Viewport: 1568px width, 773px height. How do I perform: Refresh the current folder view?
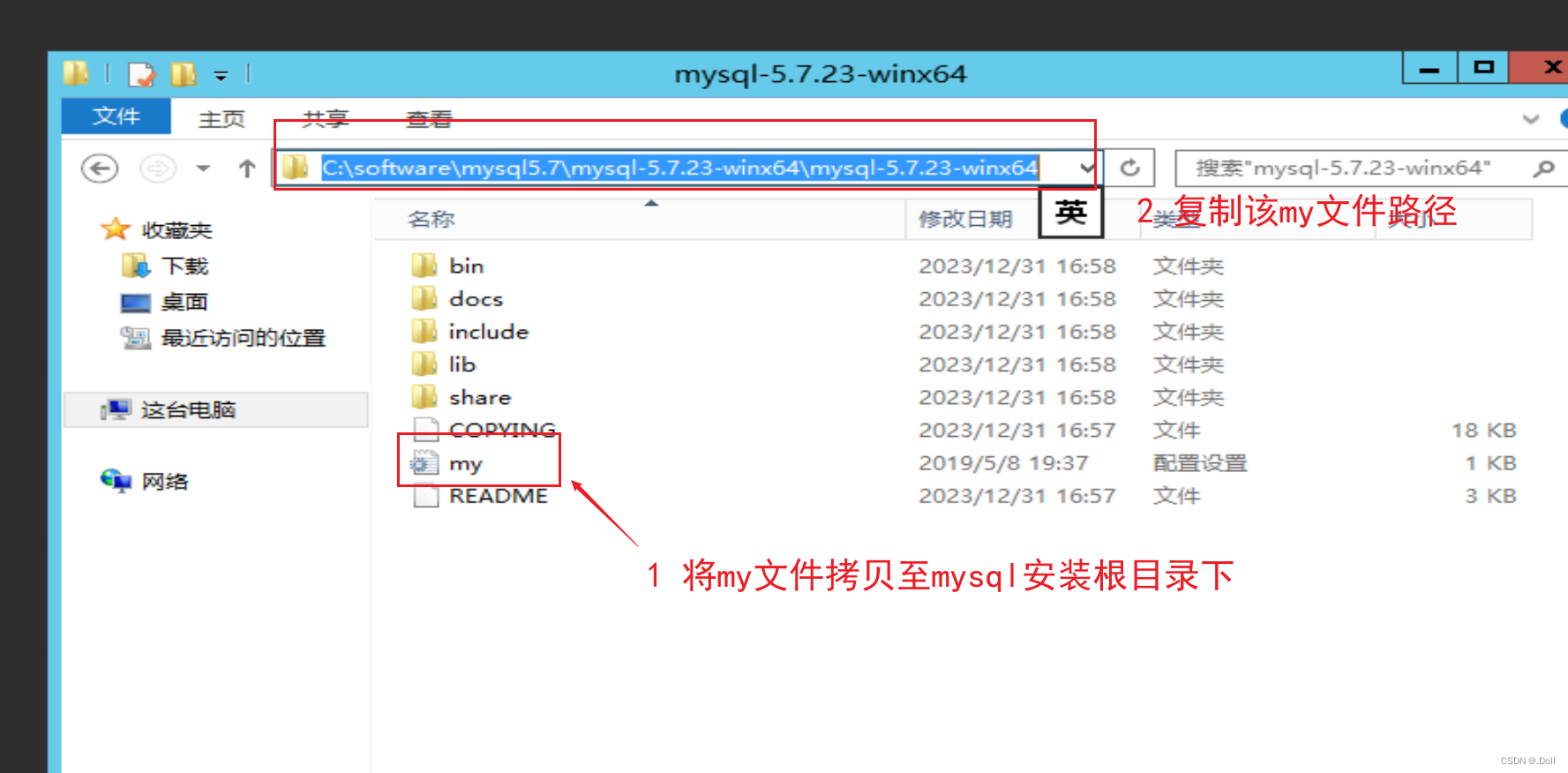[x=1129, y=168]
